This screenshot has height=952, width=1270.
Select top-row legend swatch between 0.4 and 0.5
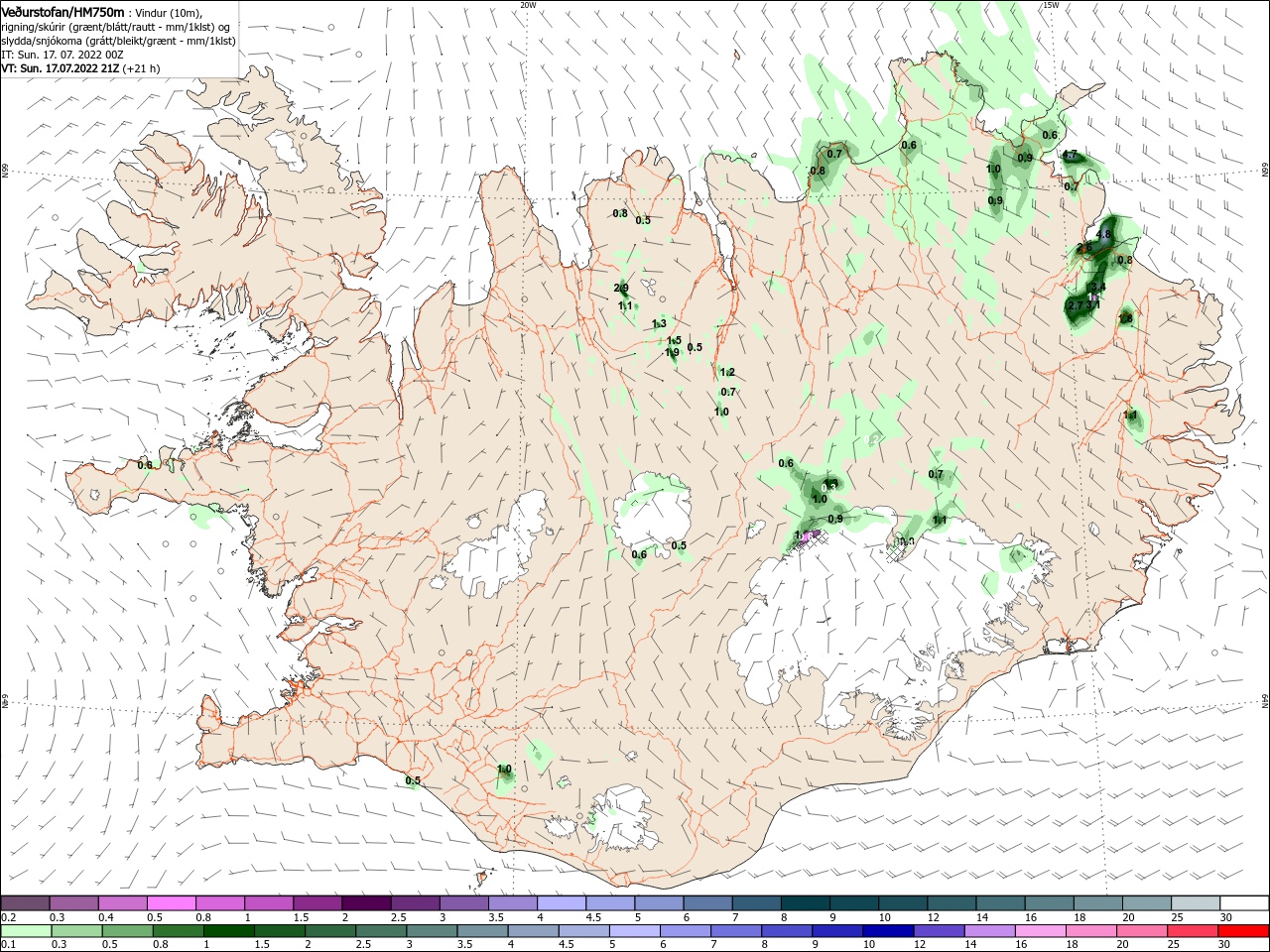click(123, 903)
